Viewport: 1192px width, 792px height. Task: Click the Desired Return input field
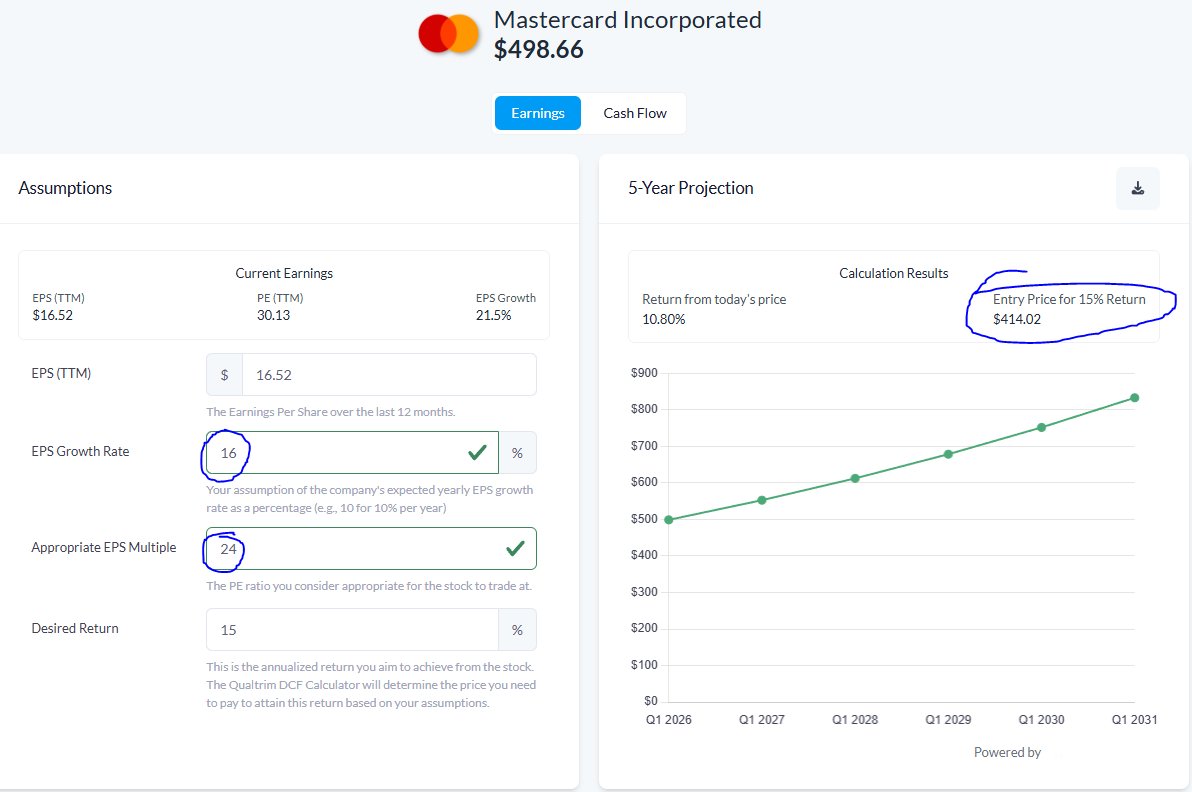point(352,629)
